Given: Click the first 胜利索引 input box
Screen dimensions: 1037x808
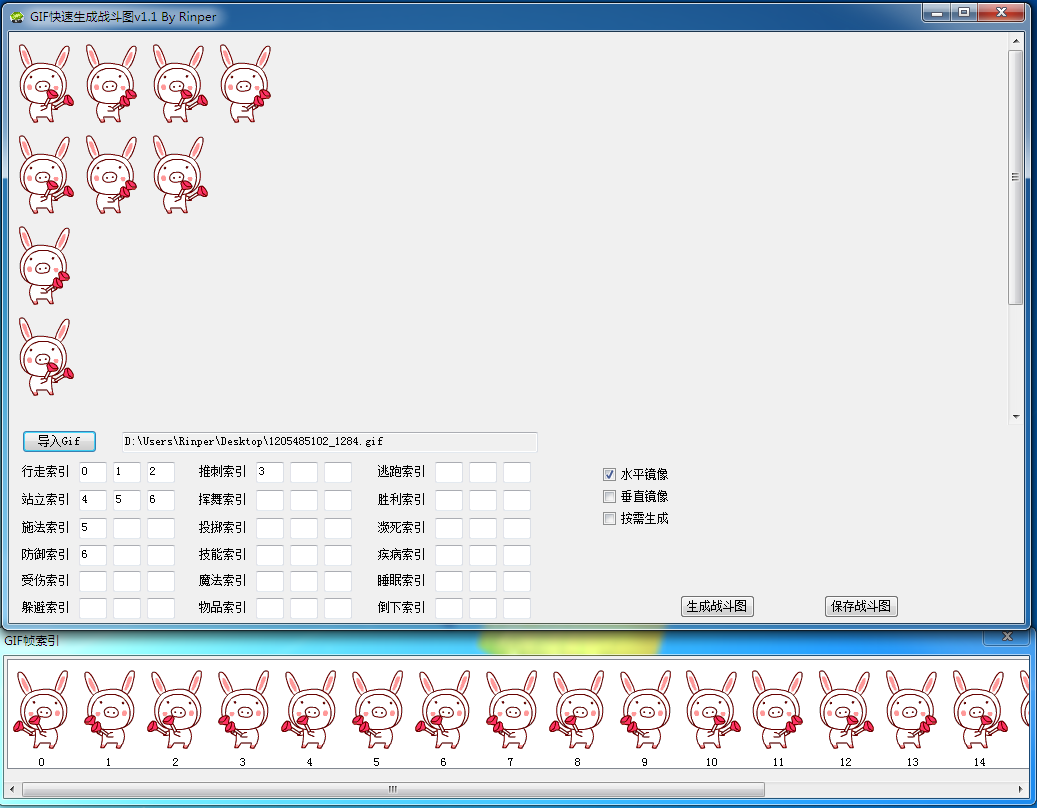Looking at the screenshot, I should click(x=449, y=500).
